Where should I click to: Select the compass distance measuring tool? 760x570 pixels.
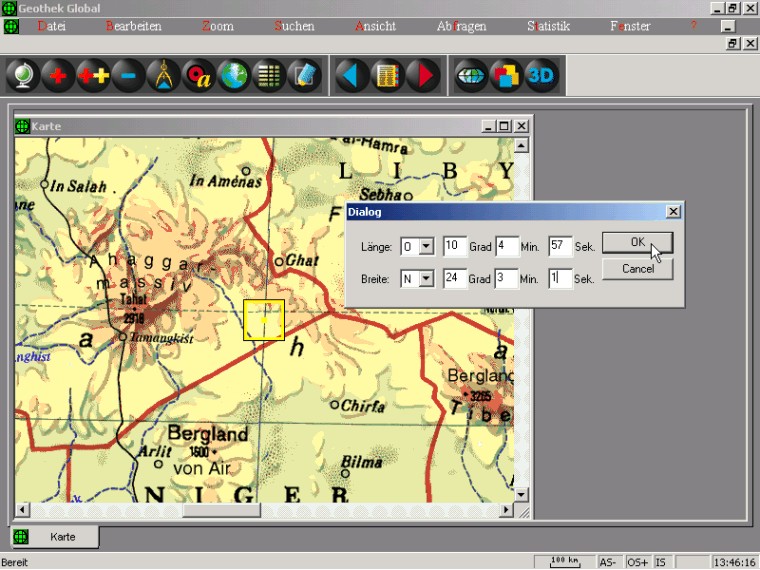pos(163,76)
